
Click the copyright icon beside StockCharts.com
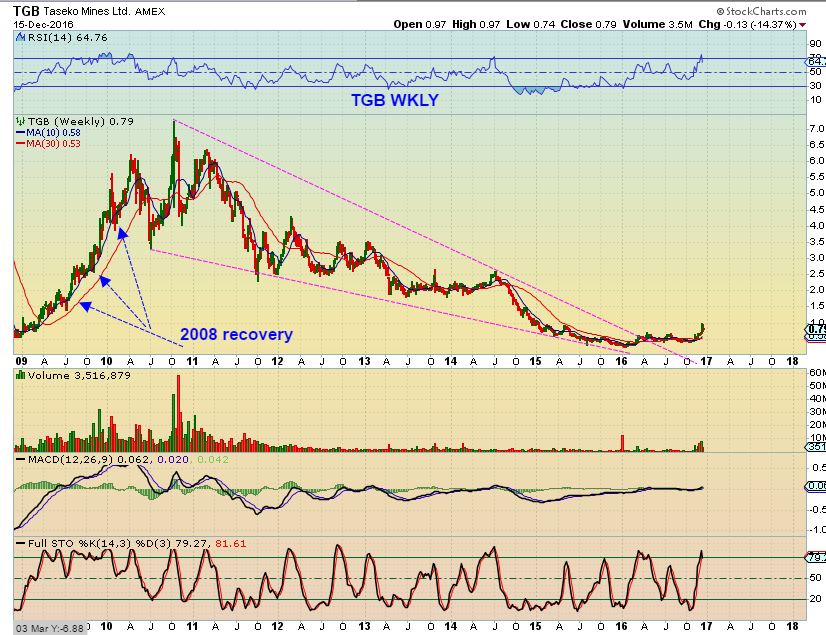coord(720,11)
